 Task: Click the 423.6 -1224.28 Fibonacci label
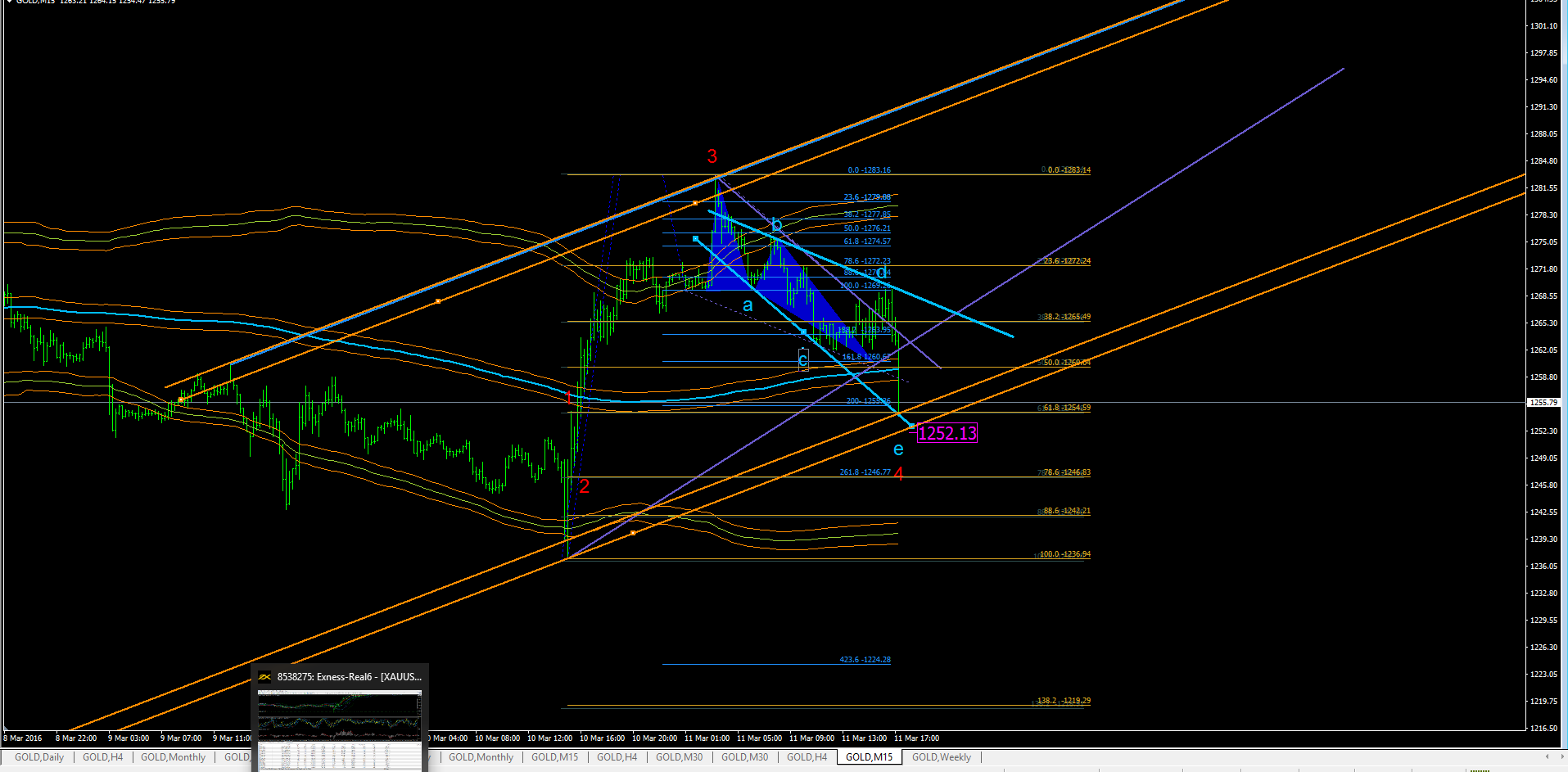865,660
